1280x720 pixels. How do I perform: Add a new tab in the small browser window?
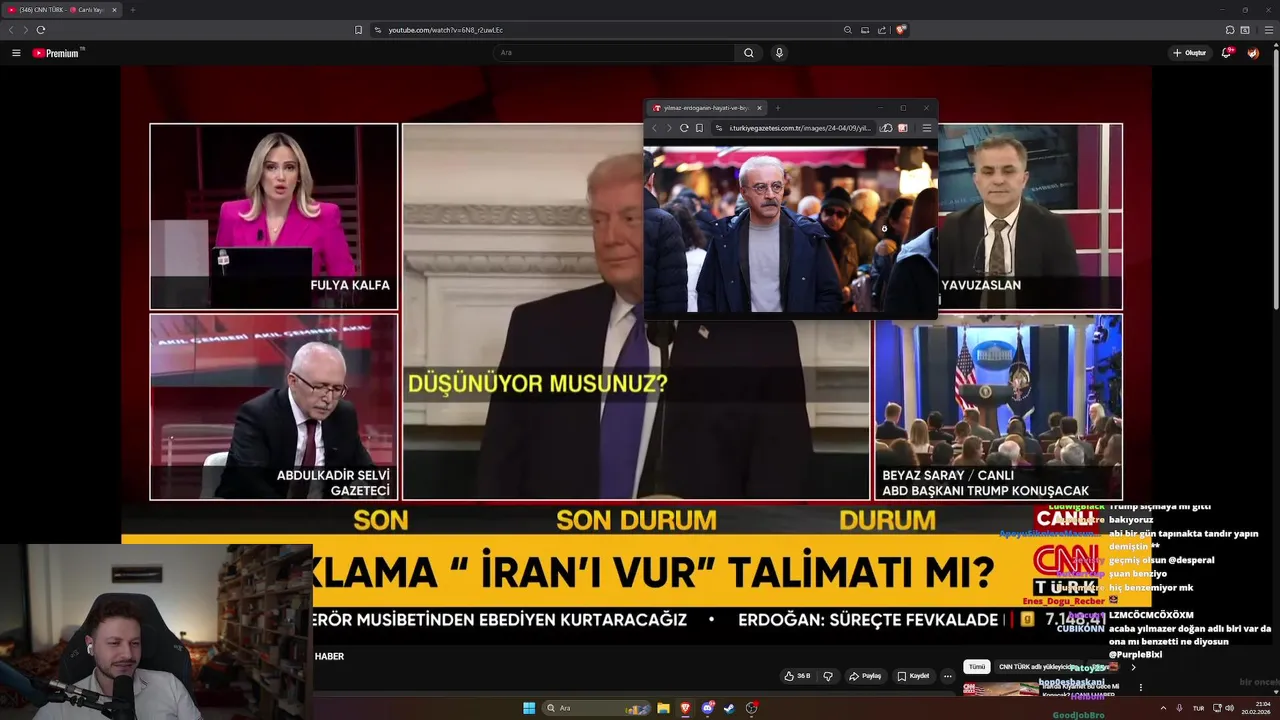pyautogui.click(x=778, y=108)
